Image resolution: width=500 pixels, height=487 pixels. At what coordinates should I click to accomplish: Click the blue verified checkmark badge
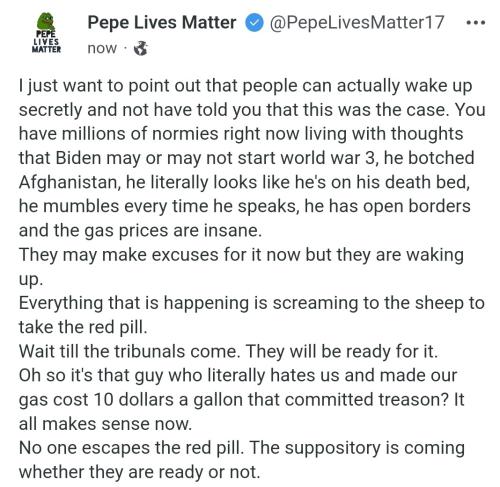[254, 23]
